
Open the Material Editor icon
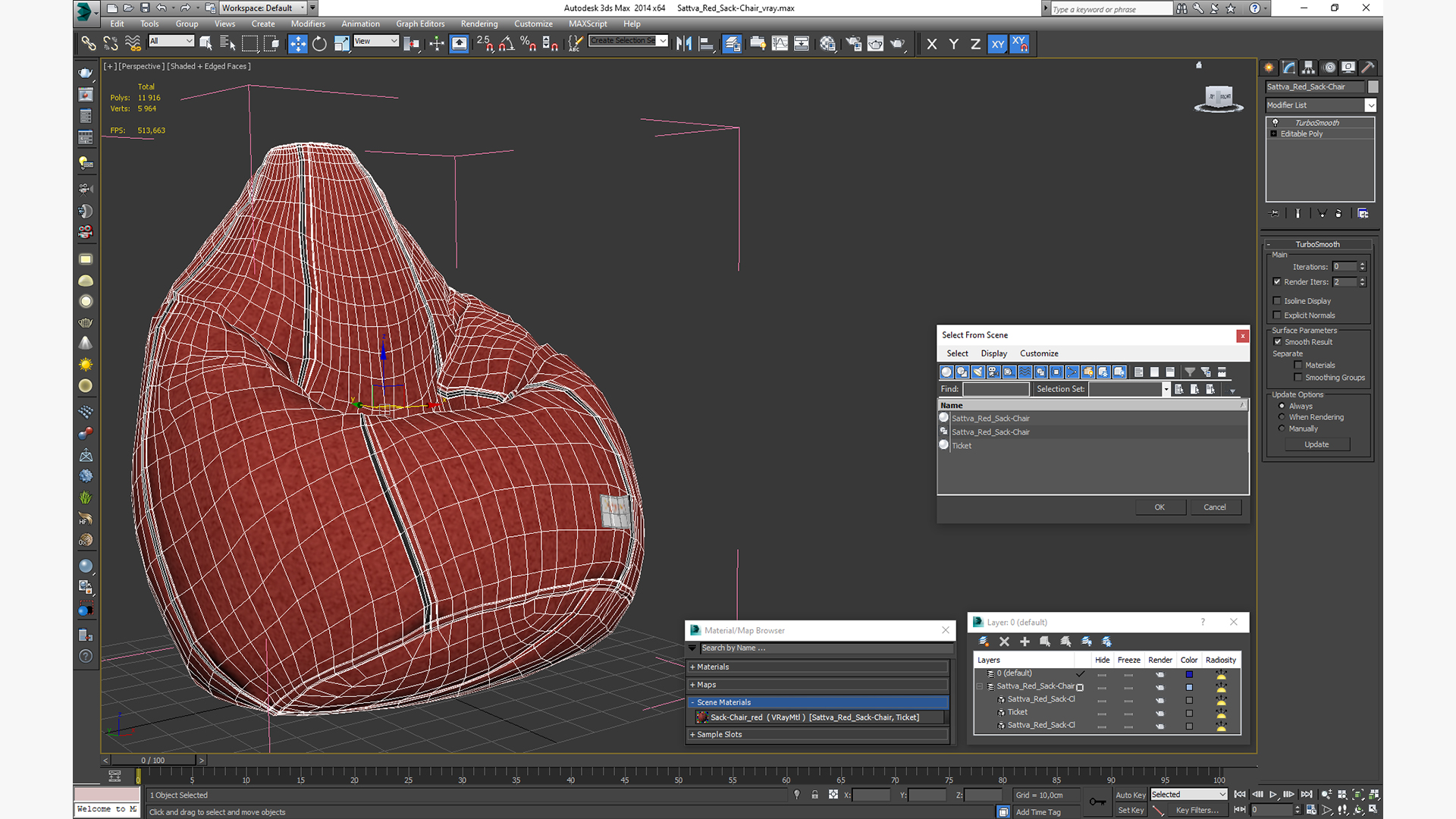(827, 44)
